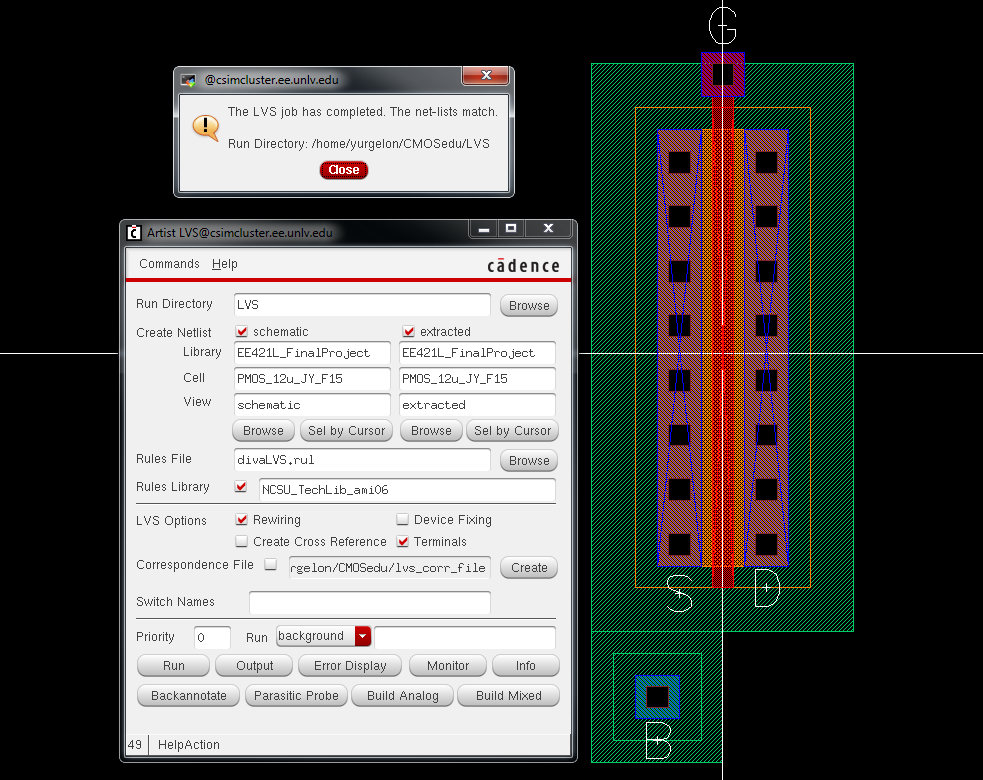Close the LVS dialog using title bar X
Screen dimensions: 983x780
click(x=487, y=76)
